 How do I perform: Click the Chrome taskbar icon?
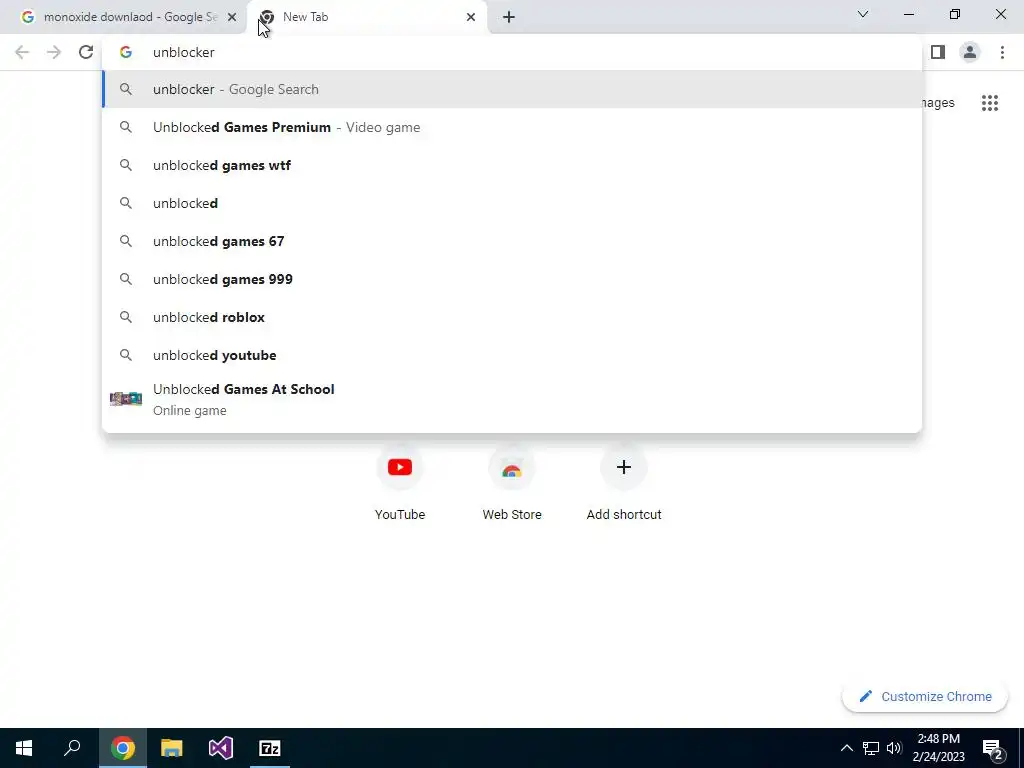coord(123,748)
